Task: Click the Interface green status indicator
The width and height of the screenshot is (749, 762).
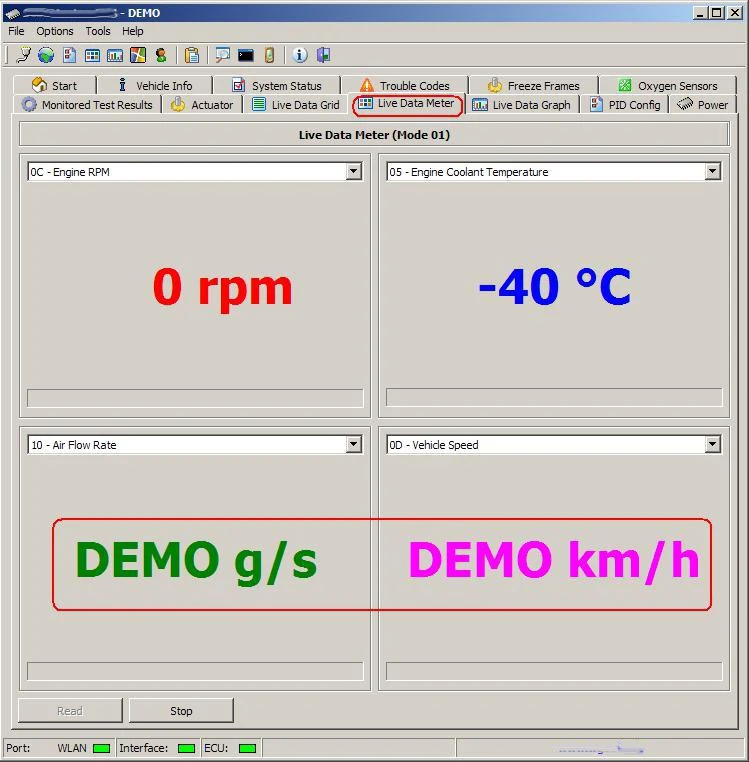Action: tap(186, 748)
